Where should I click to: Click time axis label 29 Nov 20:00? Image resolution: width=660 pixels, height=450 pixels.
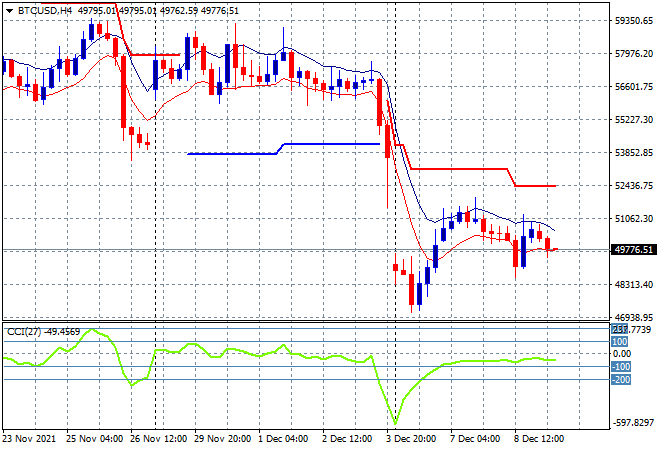[223, 438]
